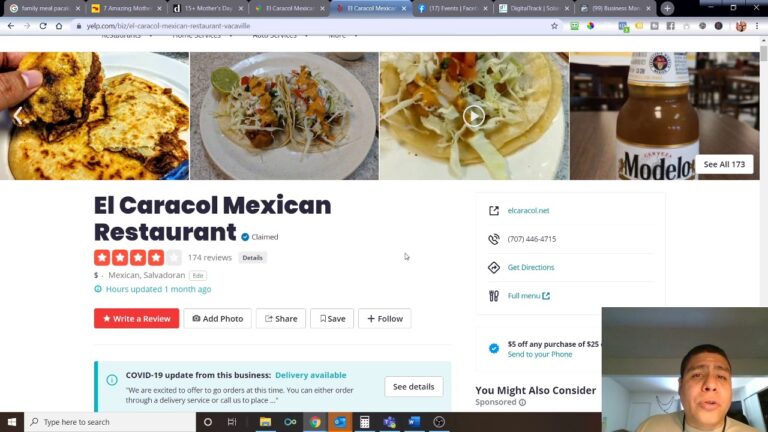
Task: Open Outlook from taskbar
Action: 340,422
